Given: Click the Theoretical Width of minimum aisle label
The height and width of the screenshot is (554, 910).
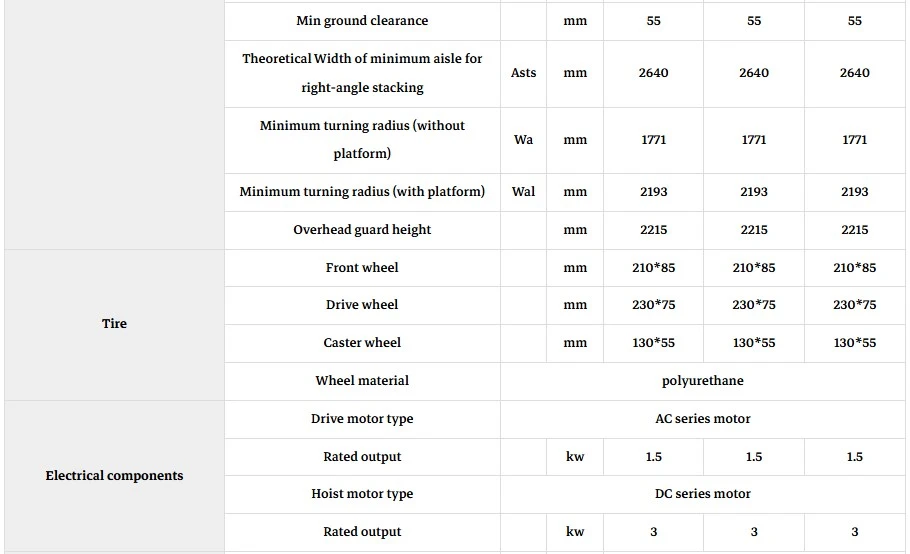Looking at the screenshot, I should [x=362, y=73].
